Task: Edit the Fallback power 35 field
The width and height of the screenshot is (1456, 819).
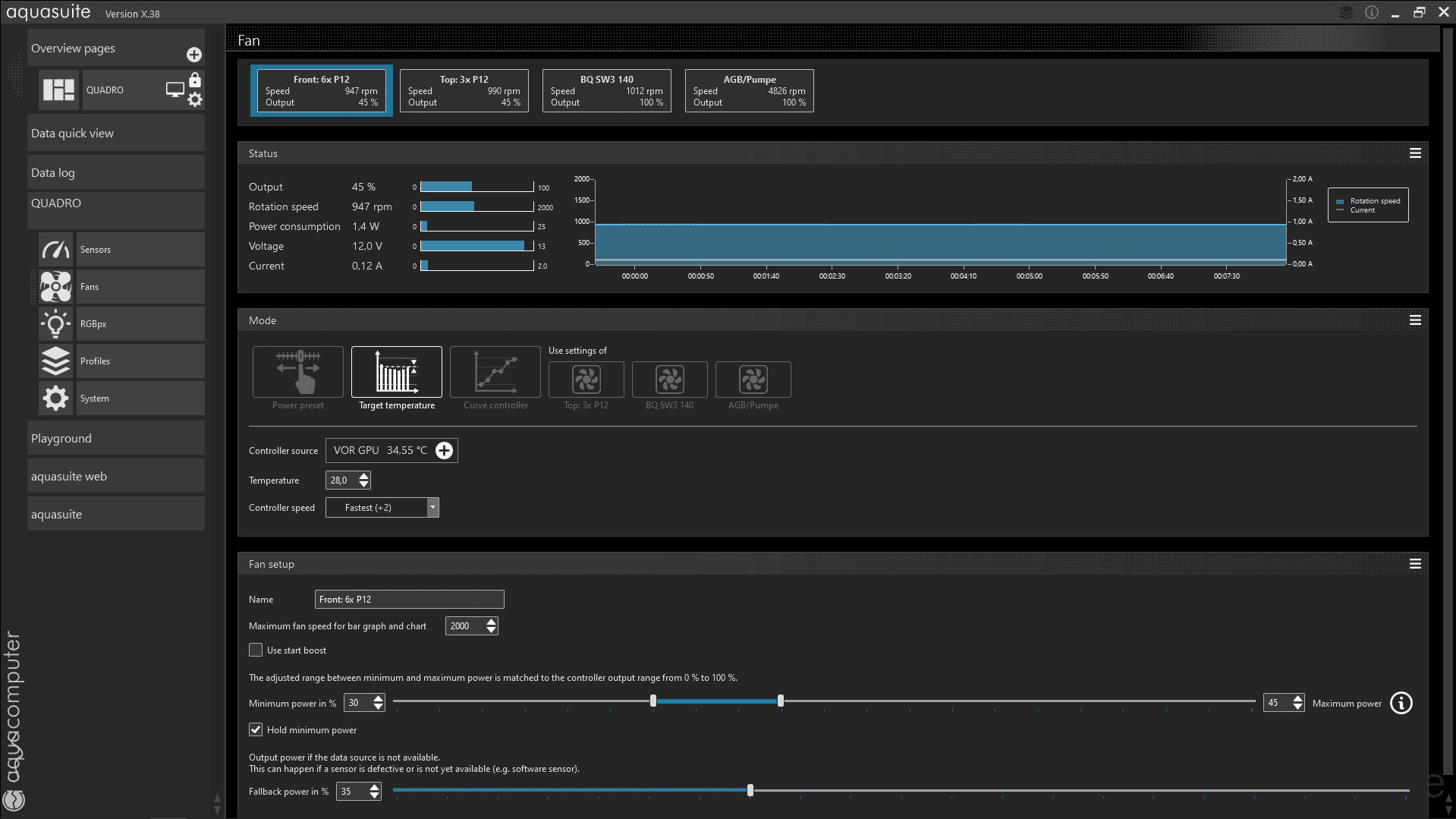Action: (x=352, y=792)
